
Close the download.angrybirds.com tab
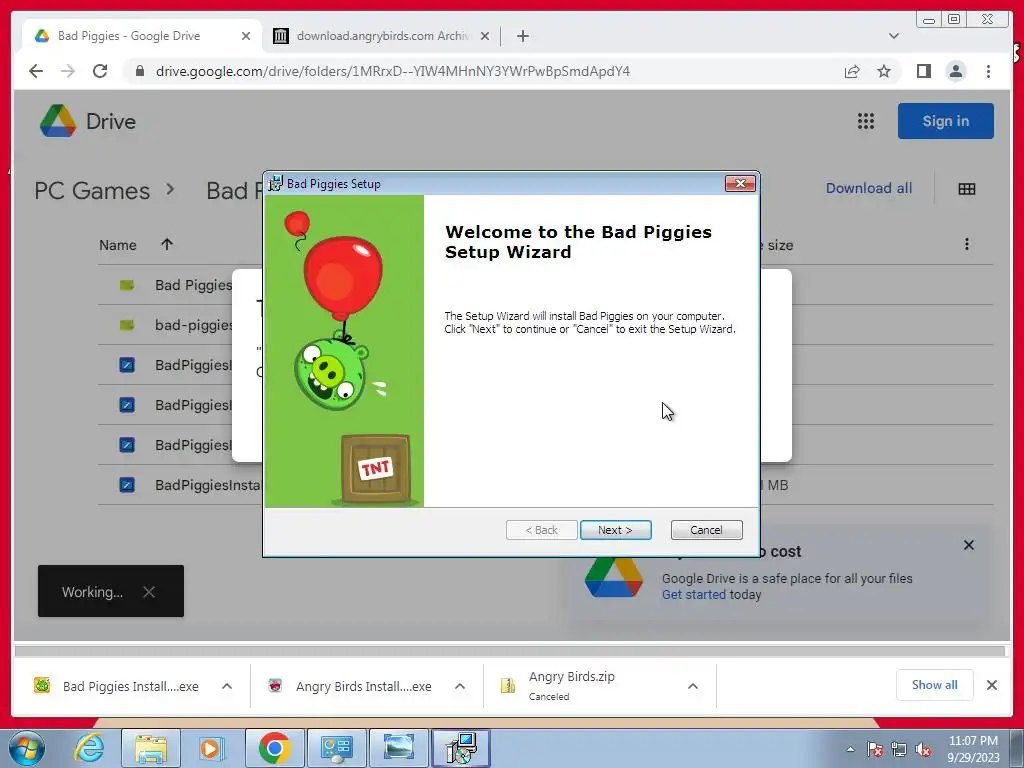[x=485, y=36]
